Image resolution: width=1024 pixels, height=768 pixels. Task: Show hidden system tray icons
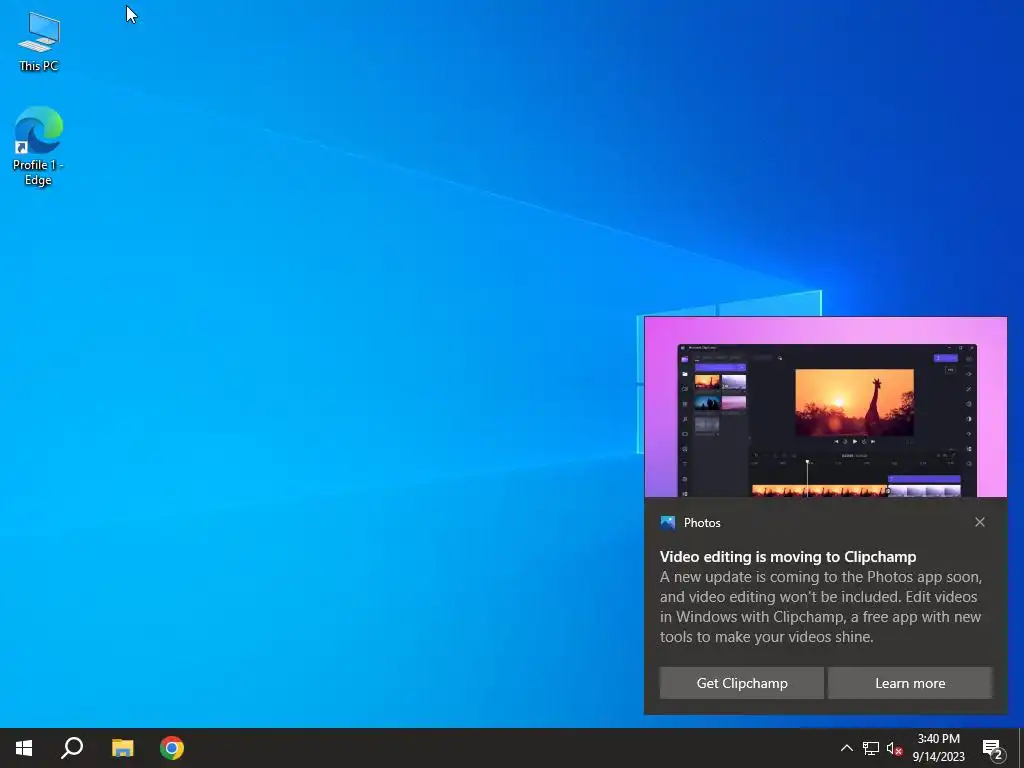click(x=846, y=748)
